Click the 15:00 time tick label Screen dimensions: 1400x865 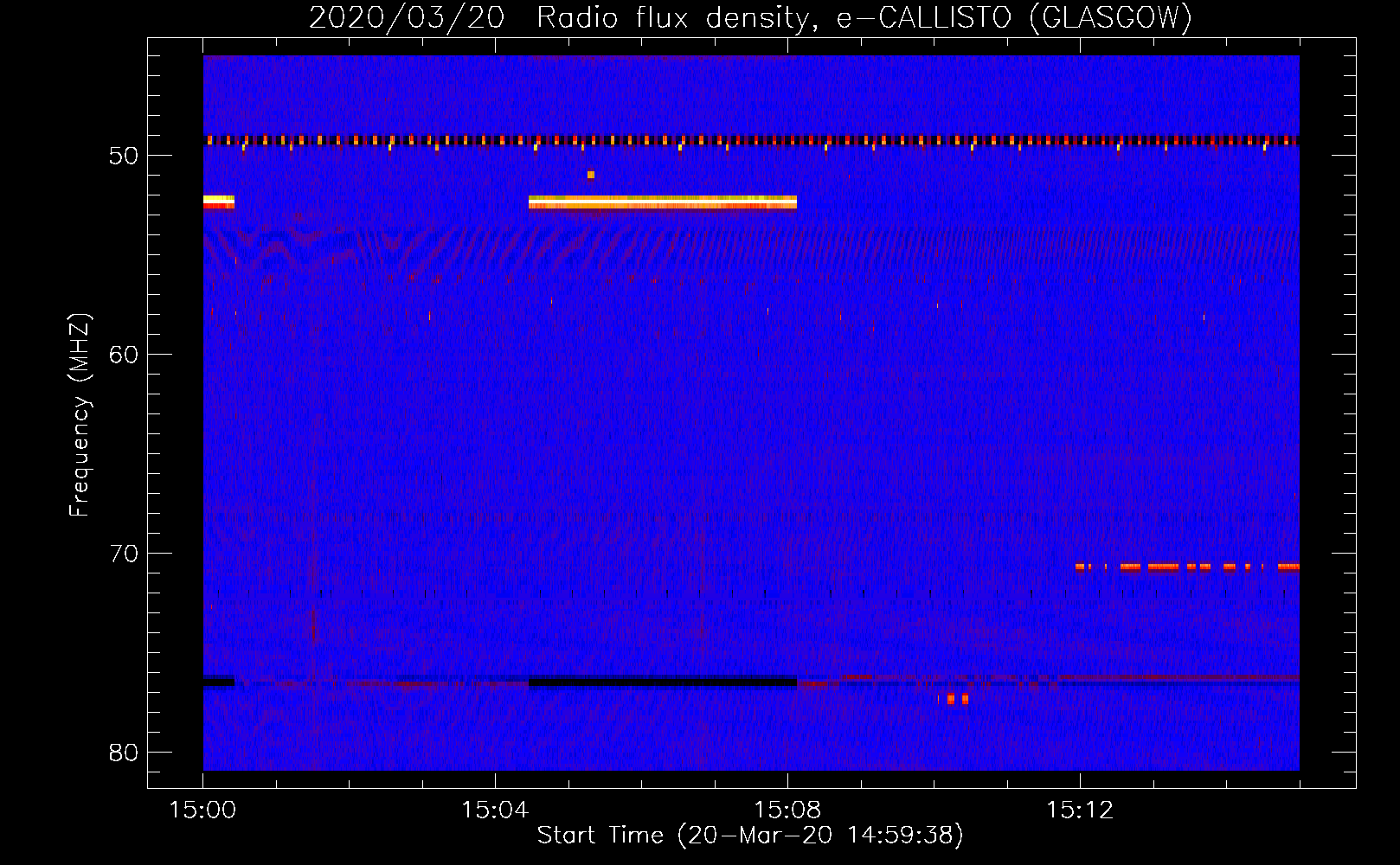(202, 811)
